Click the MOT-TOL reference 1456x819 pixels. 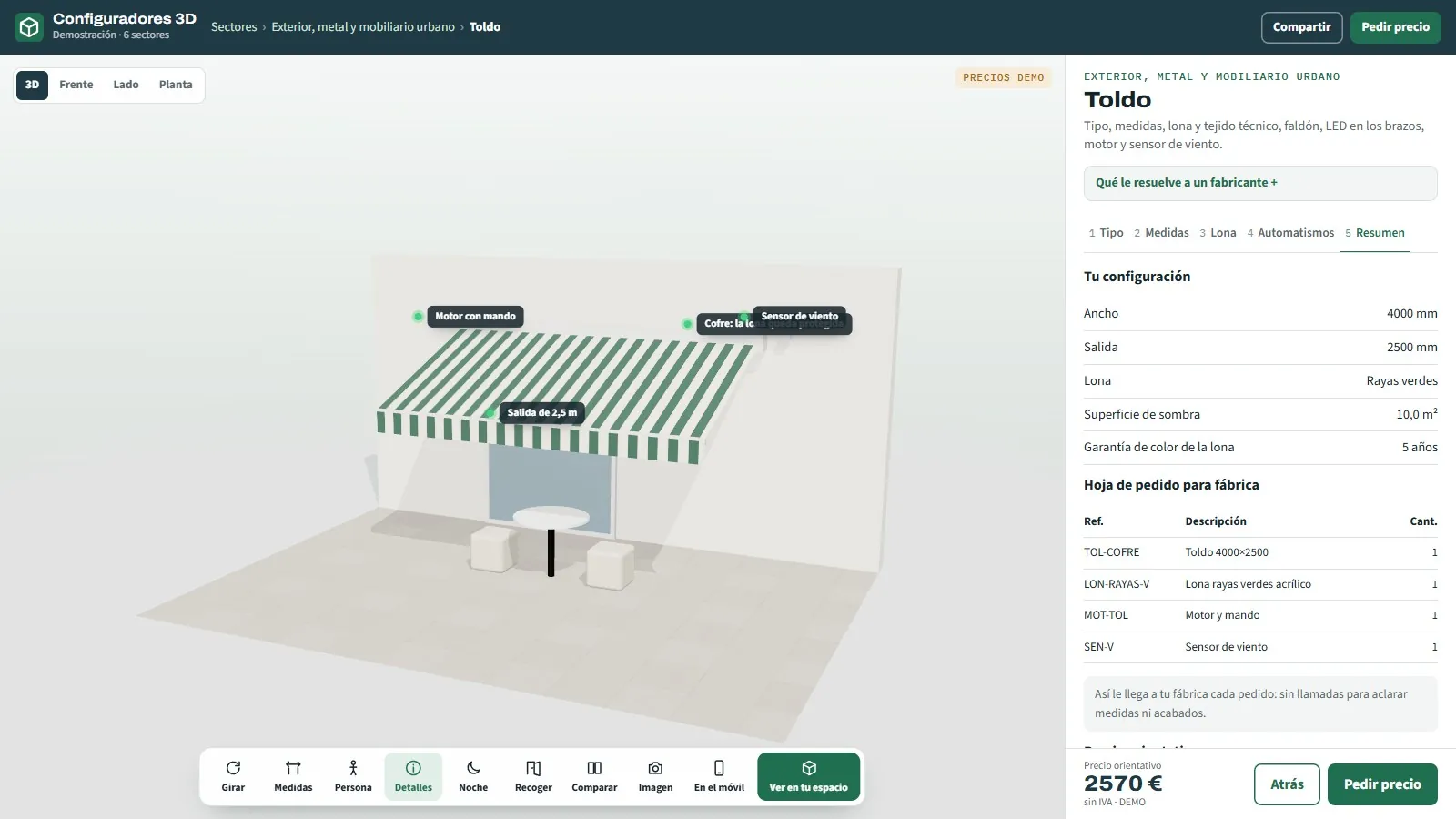pyautogui.click(x=1106, y=615)
